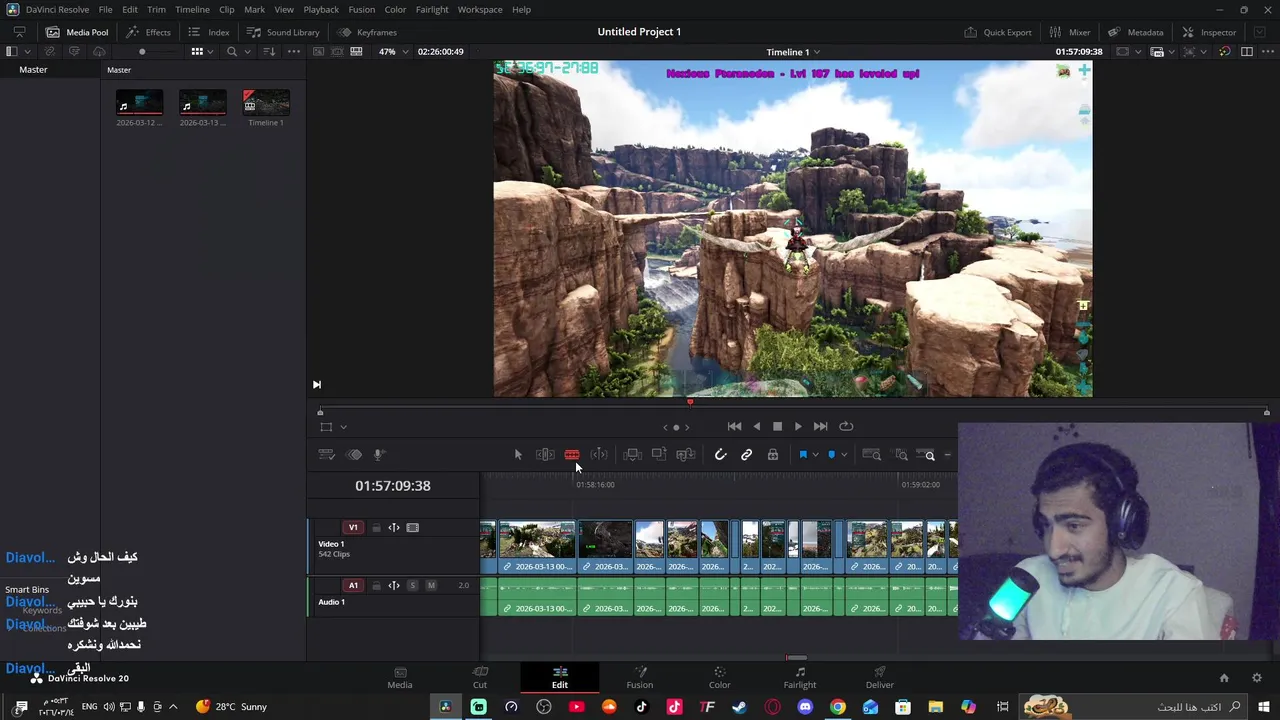The width and height of the screenshot is (1280, 720).
Task: Switch to the Deliver page
Action: click(x=880, y=678)
